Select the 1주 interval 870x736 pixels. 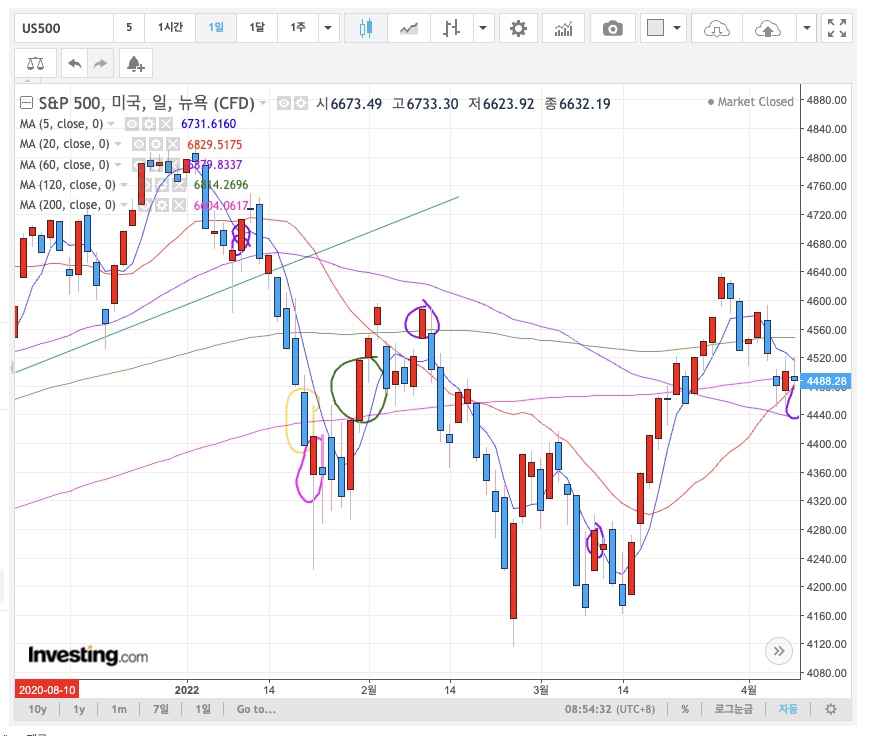(298, 28)
